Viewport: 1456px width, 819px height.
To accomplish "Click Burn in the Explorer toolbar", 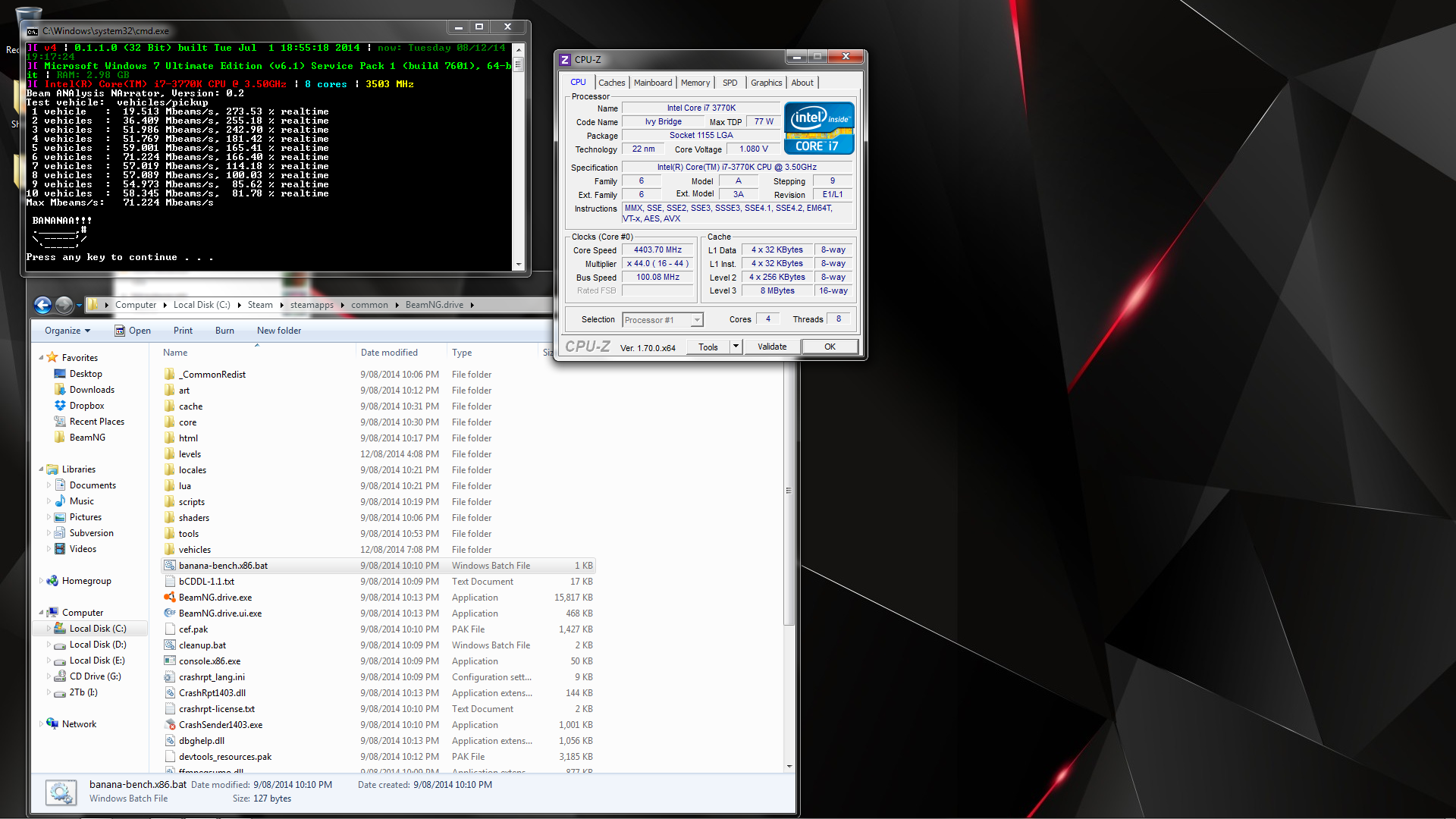I will click(224, 331).
